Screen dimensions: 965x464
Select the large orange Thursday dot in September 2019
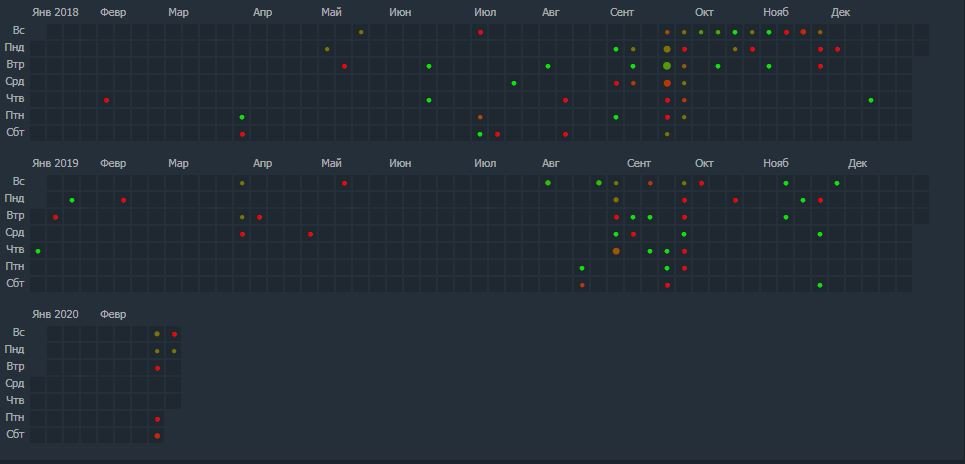point(616,251)
